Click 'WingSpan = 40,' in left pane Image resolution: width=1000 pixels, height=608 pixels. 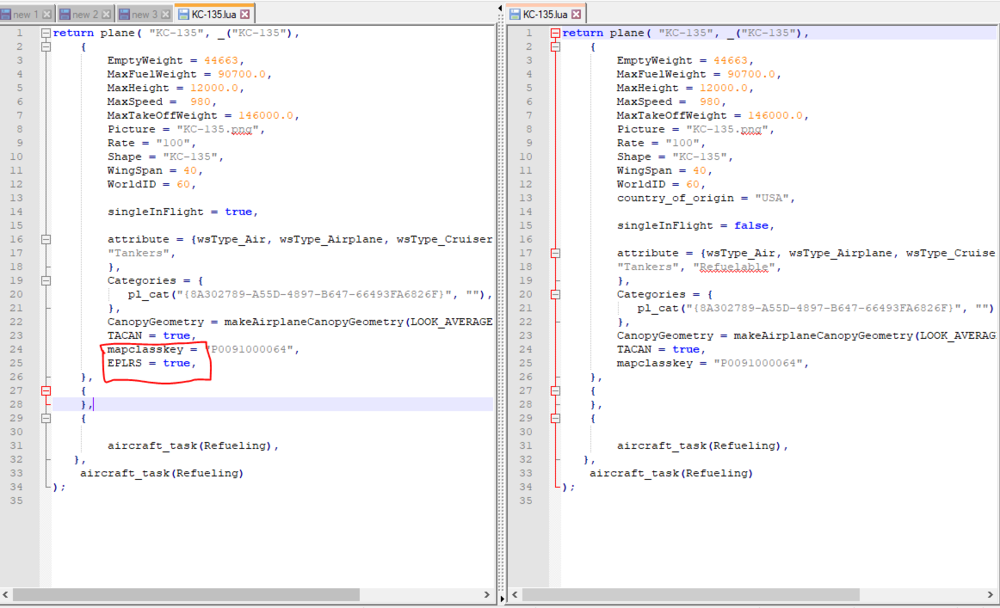155,171
